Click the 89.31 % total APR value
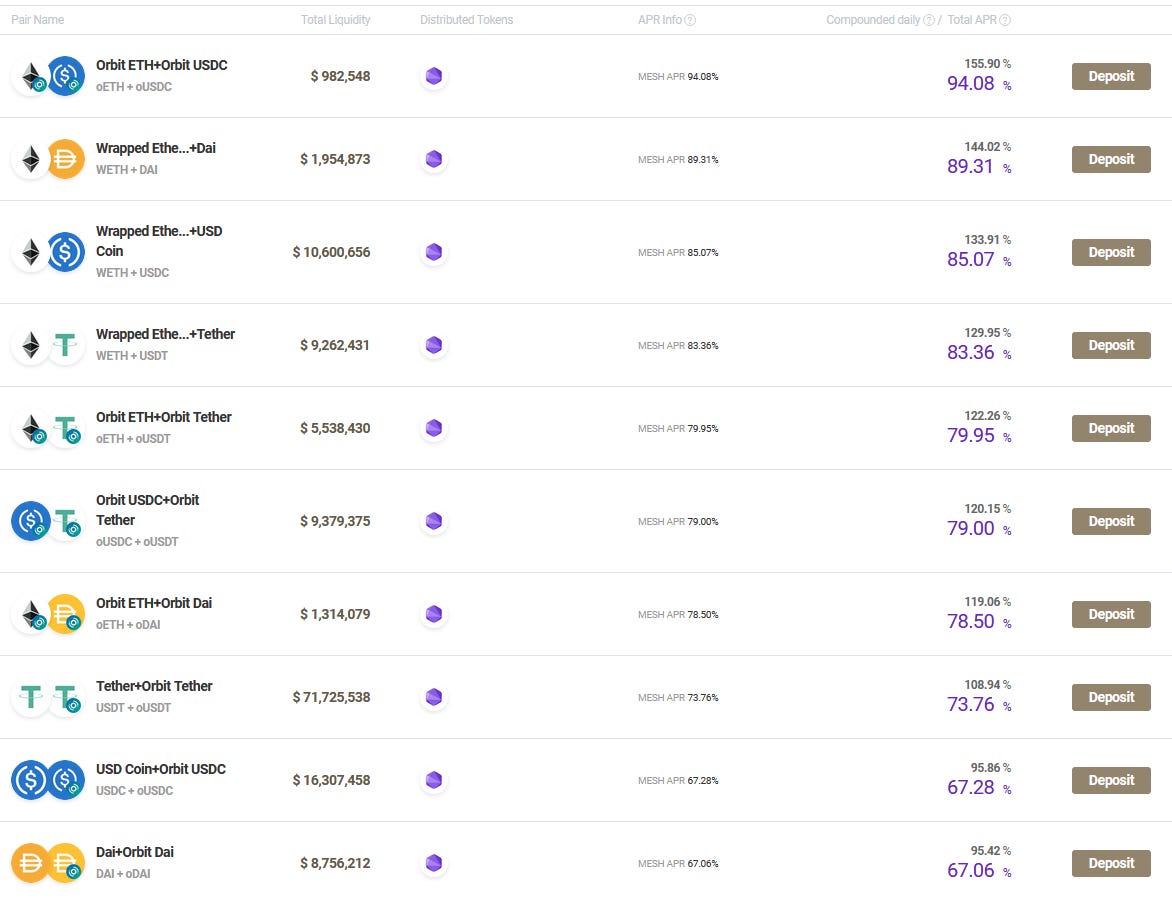This screenshot has width=1172, height=899. (979, 166)
